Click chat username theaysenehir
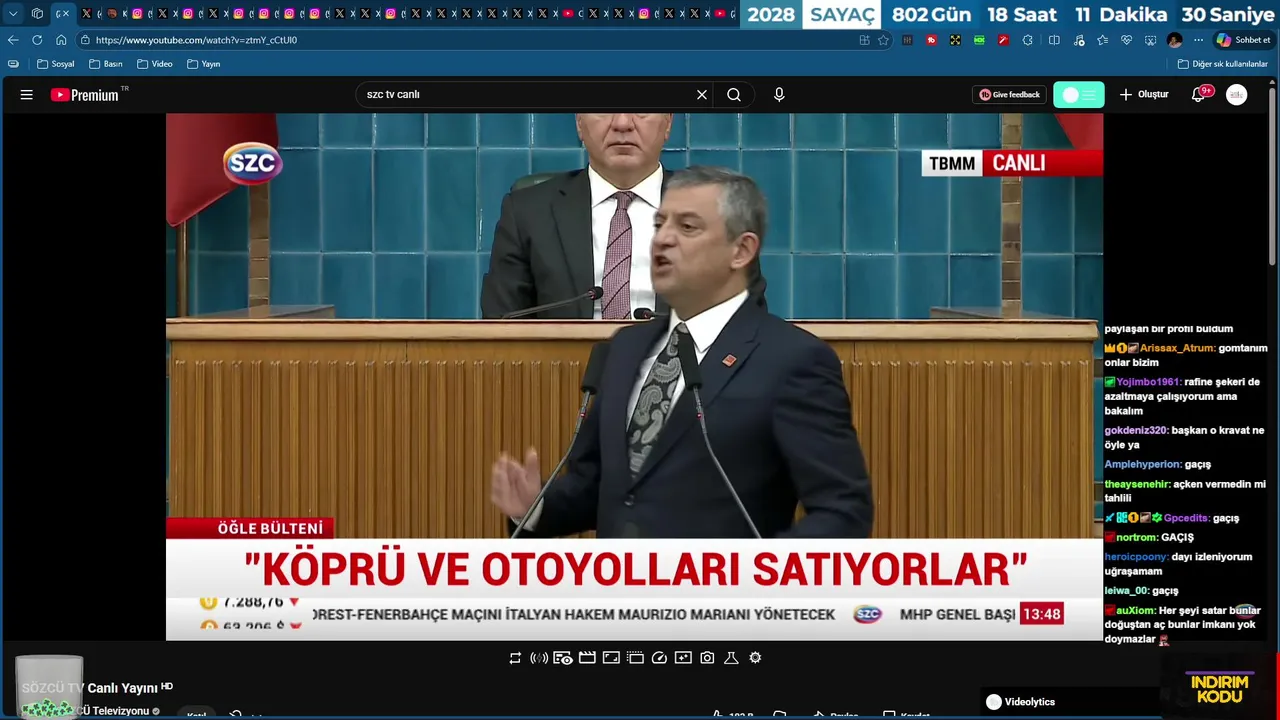1280x720 pixels. [x=1138, y=484]
